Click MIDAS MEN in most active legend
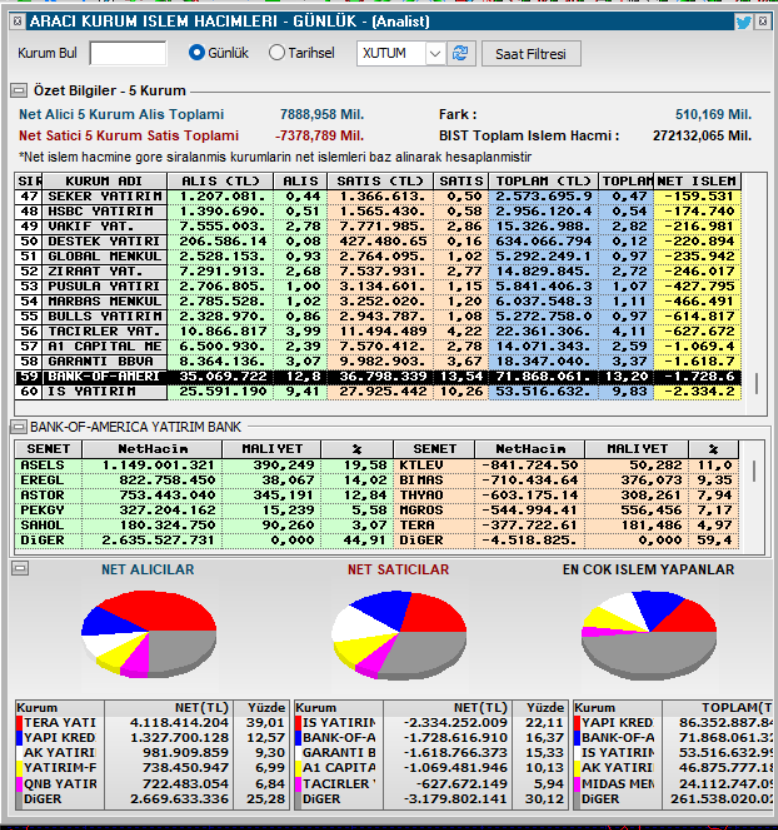 click(x=618, y=784)
